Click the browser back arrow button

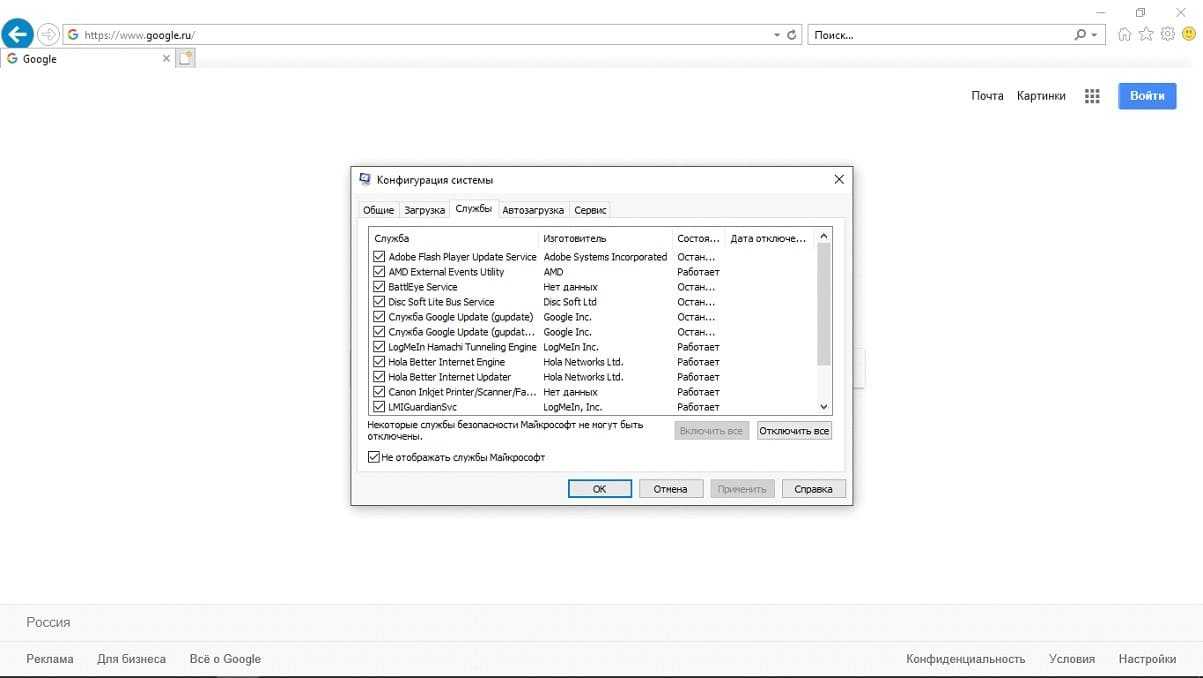pyautogui.click(x=17, y=34)
